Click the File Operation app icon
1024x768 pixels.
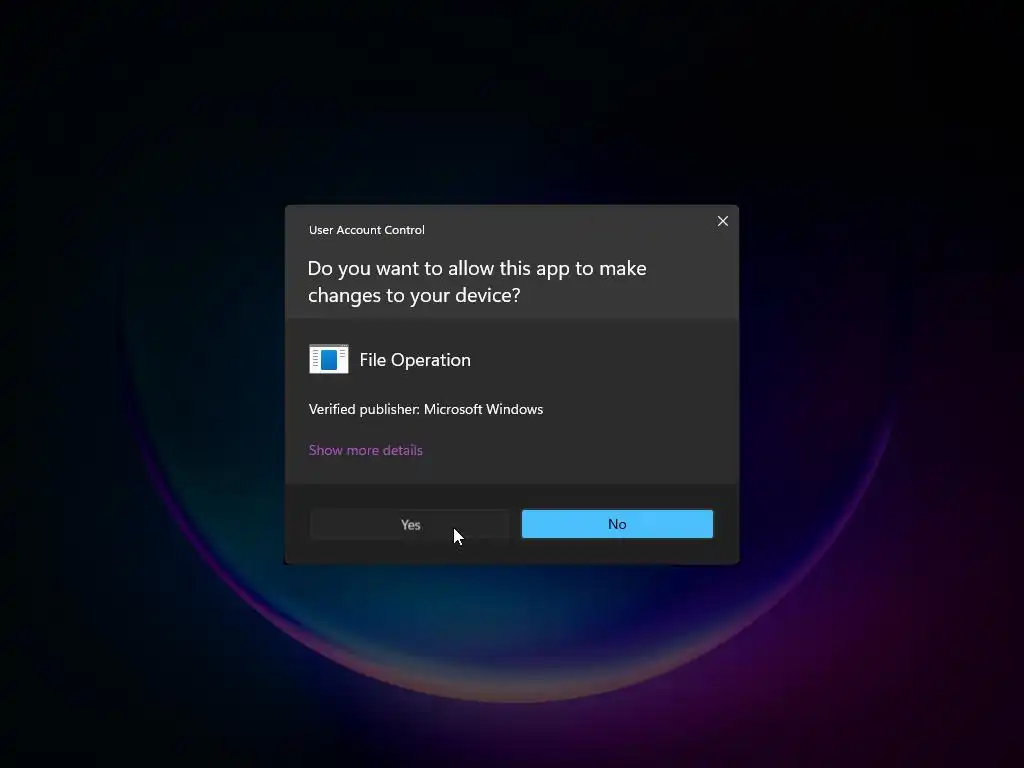[328, 359]
